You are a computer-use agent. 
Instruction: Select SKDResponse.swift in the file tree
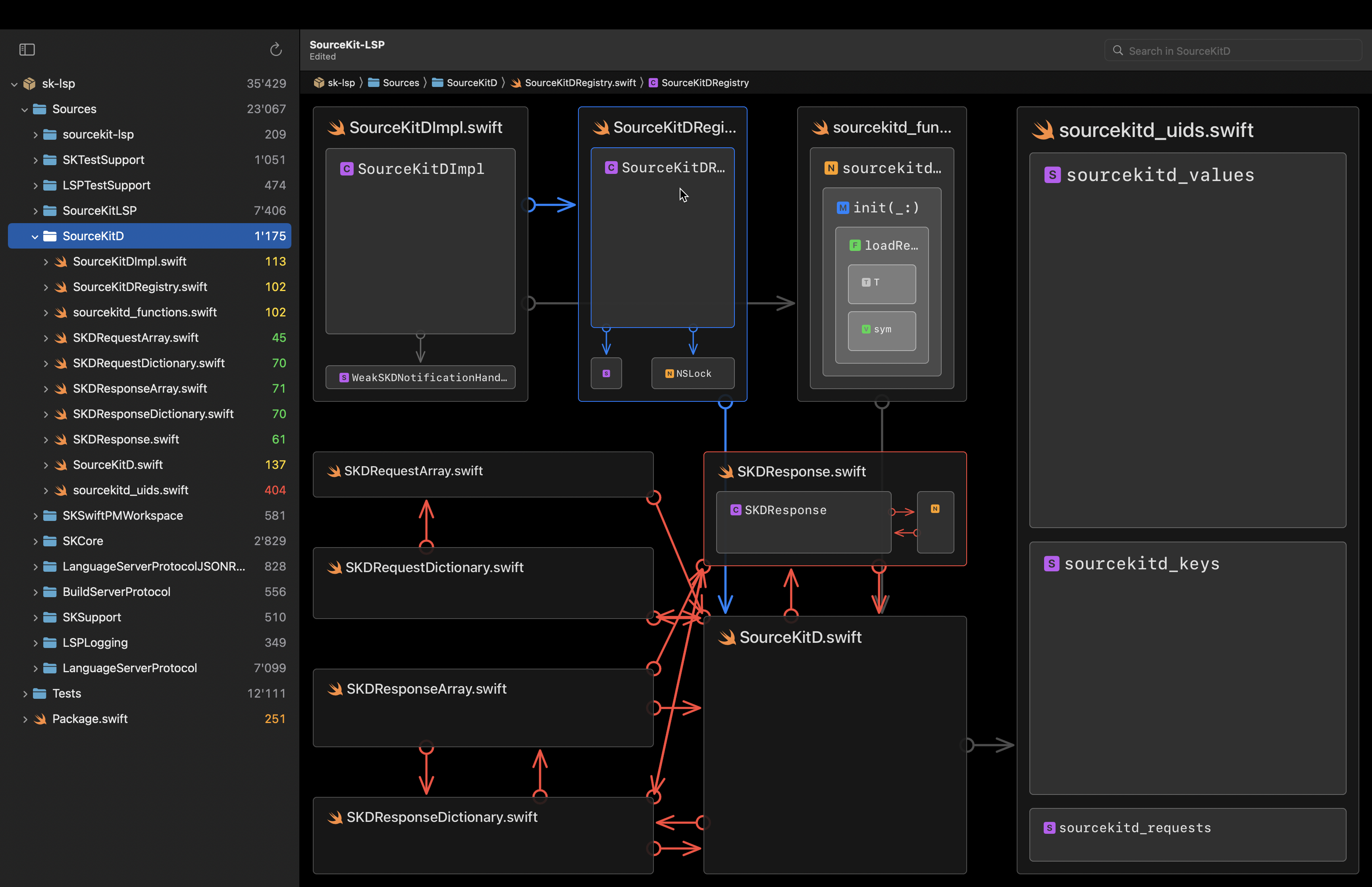tap(150, 440)
